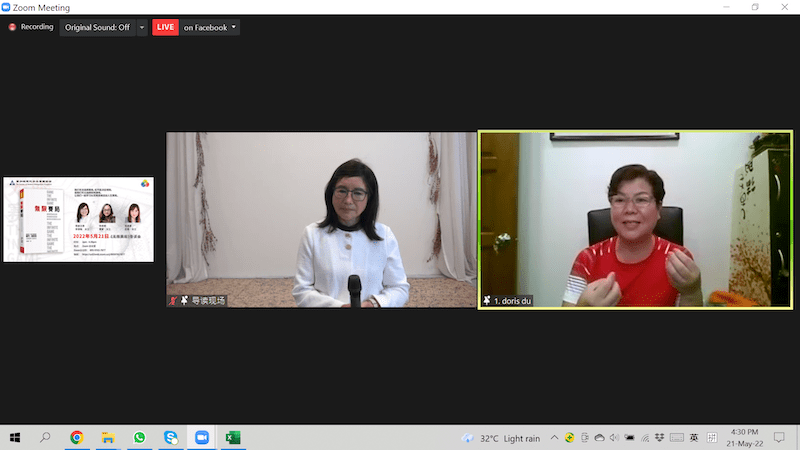Click the pin icon on doris du's video

488,300
